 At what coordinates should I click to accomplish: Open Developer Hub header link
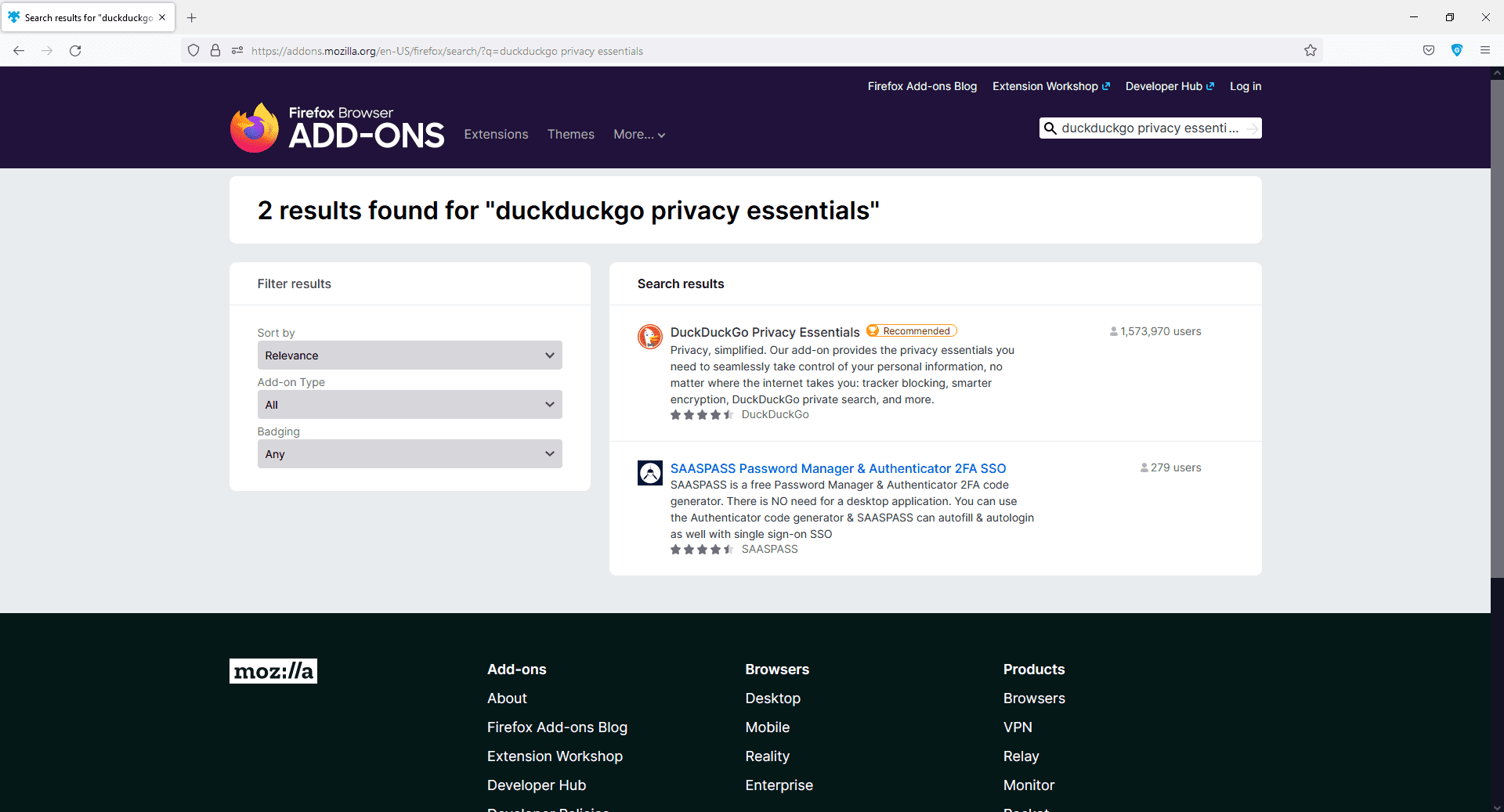click(1170, 86)
